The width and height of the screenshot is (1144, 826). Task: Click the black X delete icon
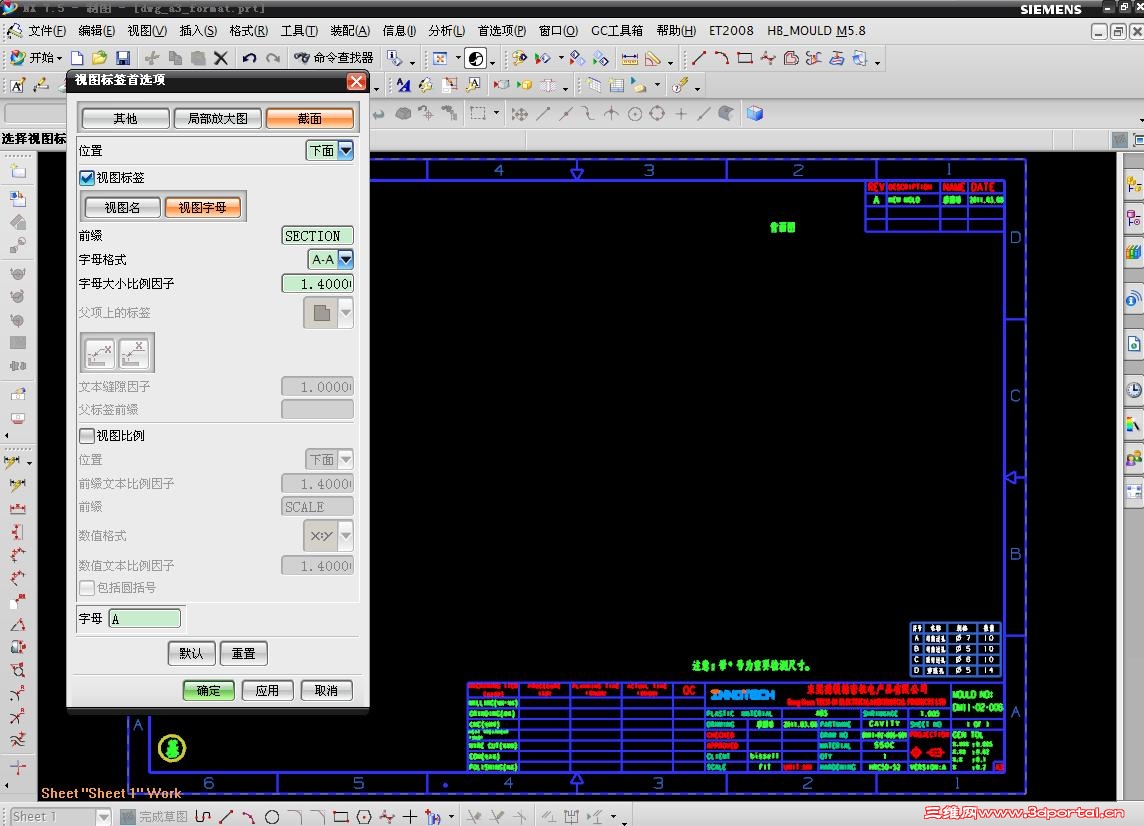[221, 58]
